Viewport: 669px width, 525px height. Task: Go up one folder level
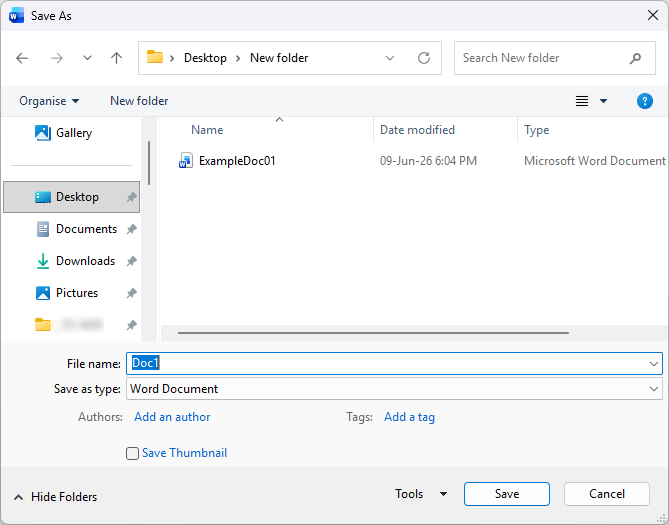click(116, 58)
